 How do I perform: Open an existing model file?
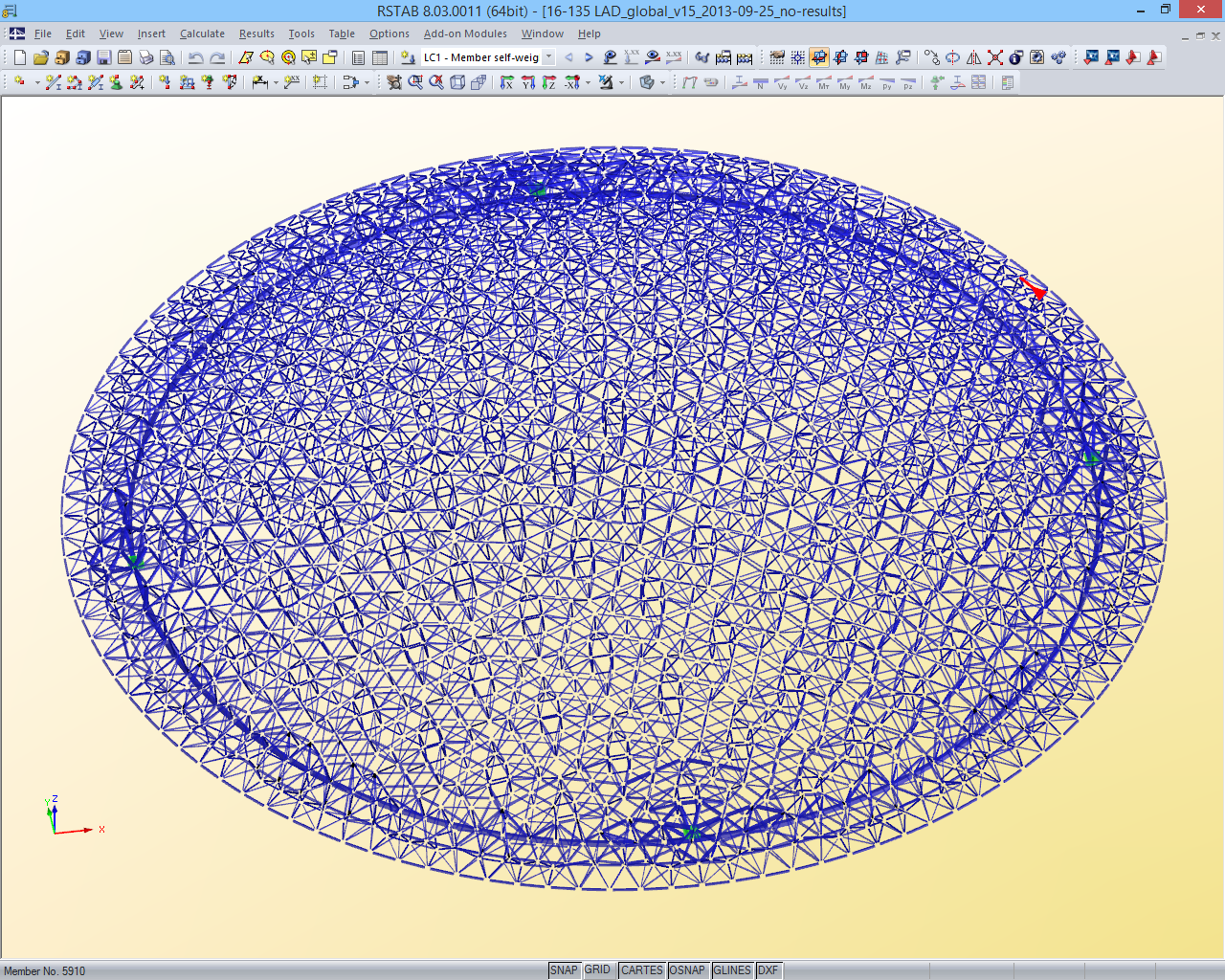pyautogui.click(x=42, y=57)
